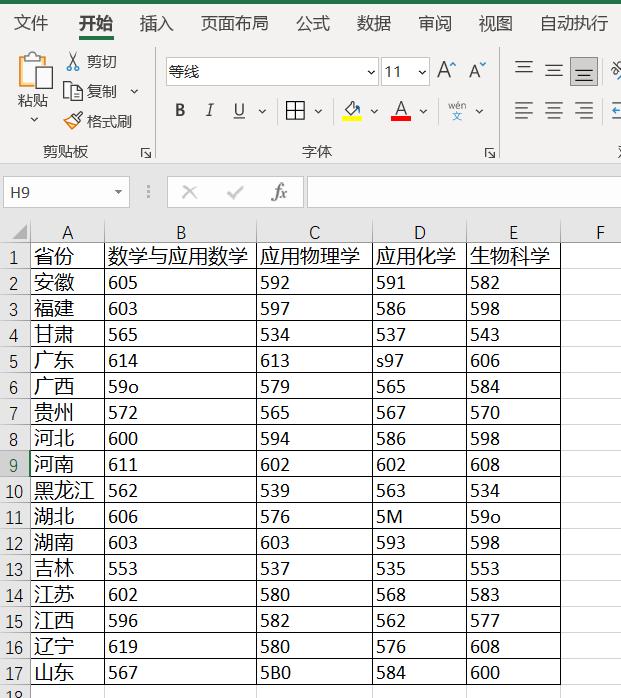Click cell D11 containing 5M
This screenshot has width=621, height=698.
coord(419,516)
